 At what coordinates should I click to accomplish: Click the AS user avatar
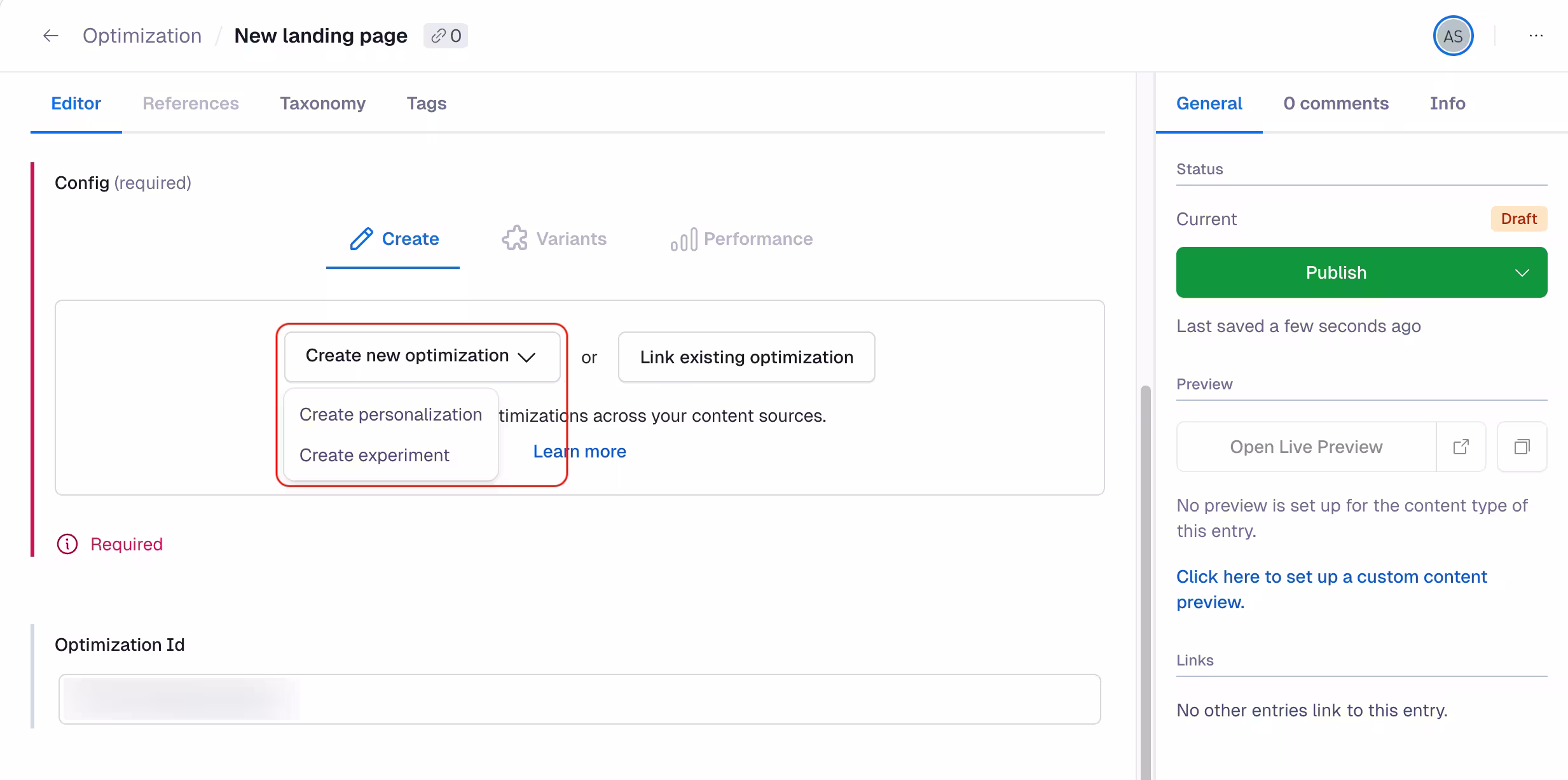1453,36
